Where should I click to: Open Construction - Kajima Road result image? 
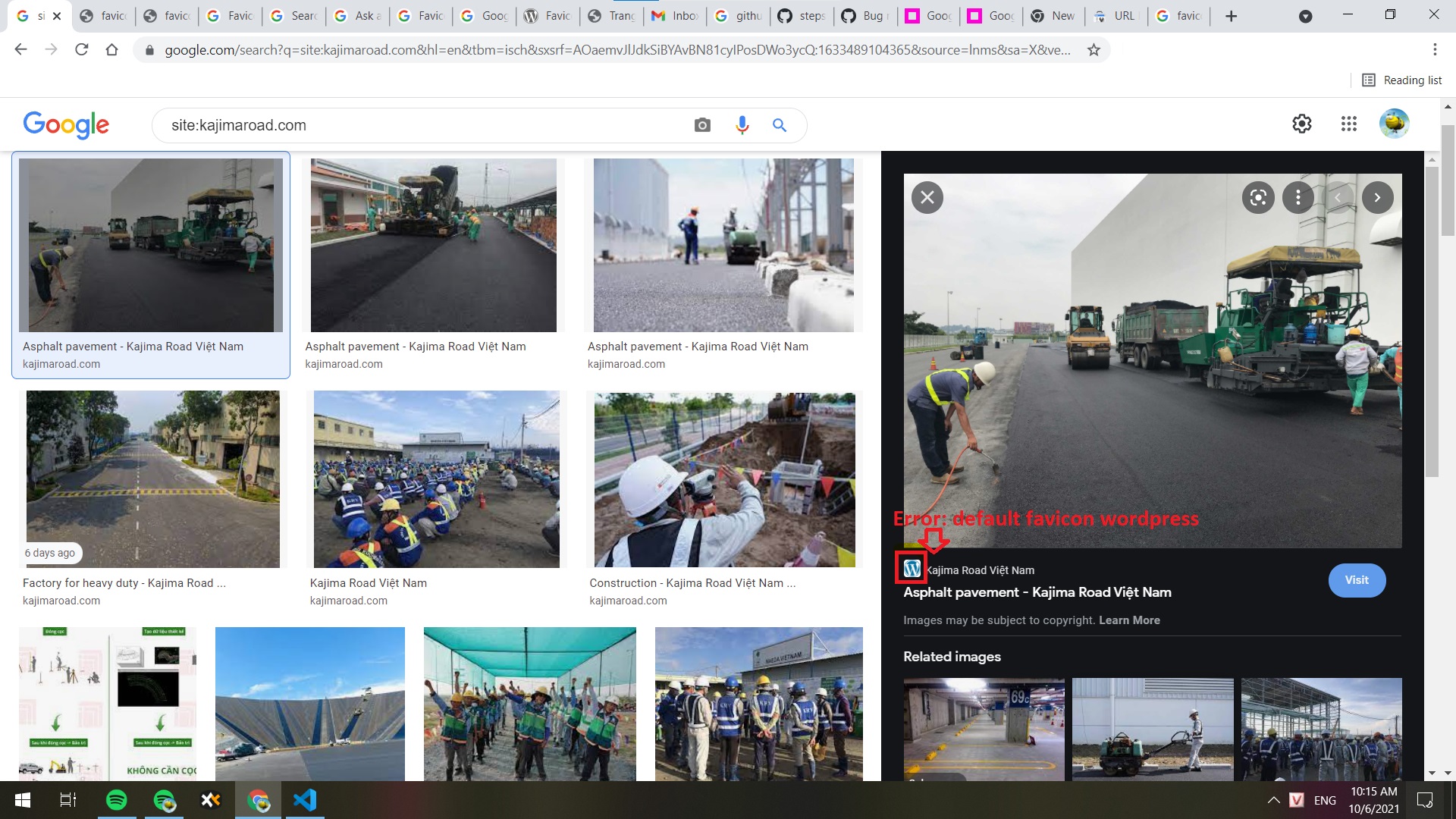(x=725, y=479)
